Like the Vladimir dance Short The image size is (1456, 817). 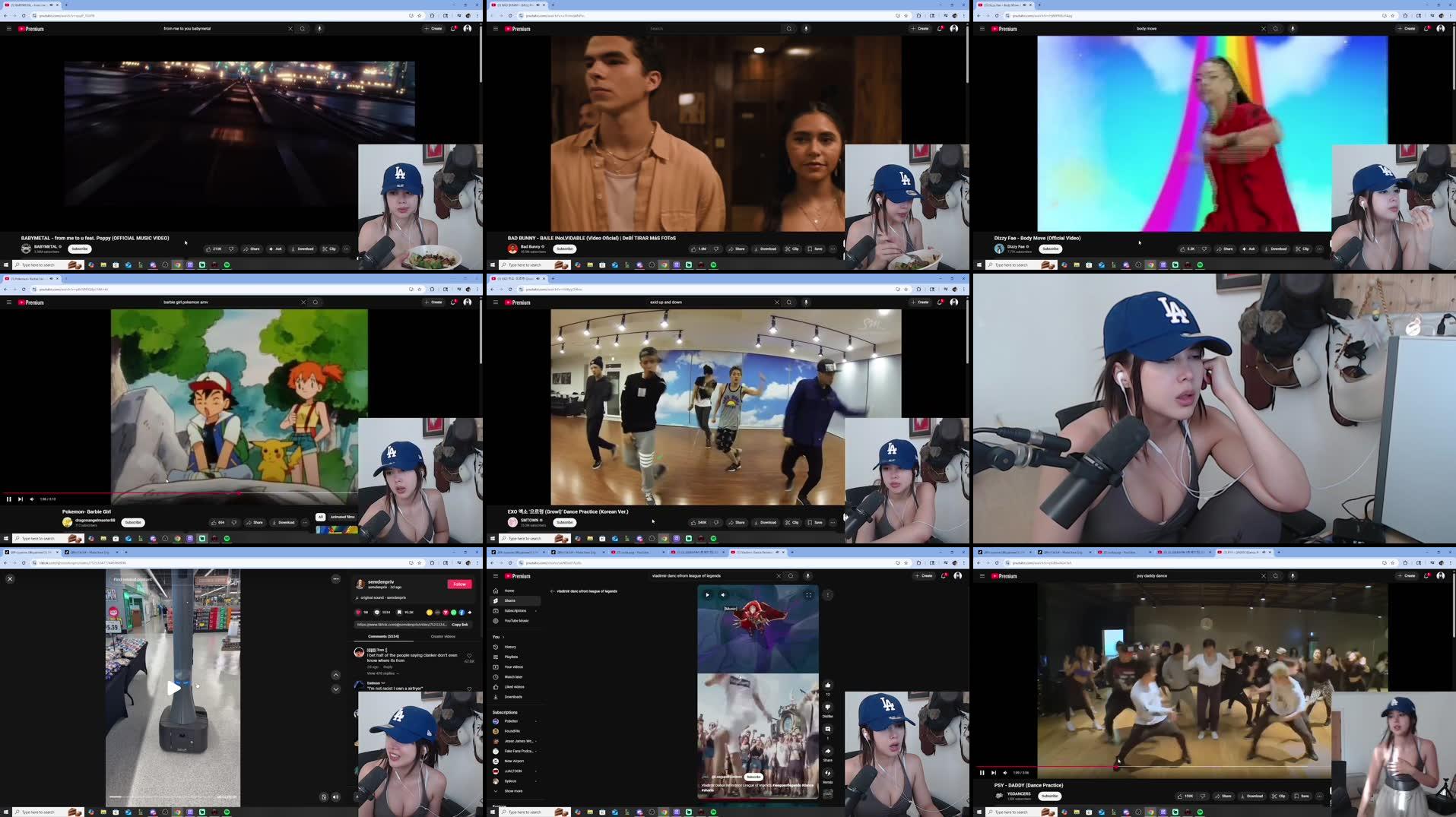(x=828, y=685)
